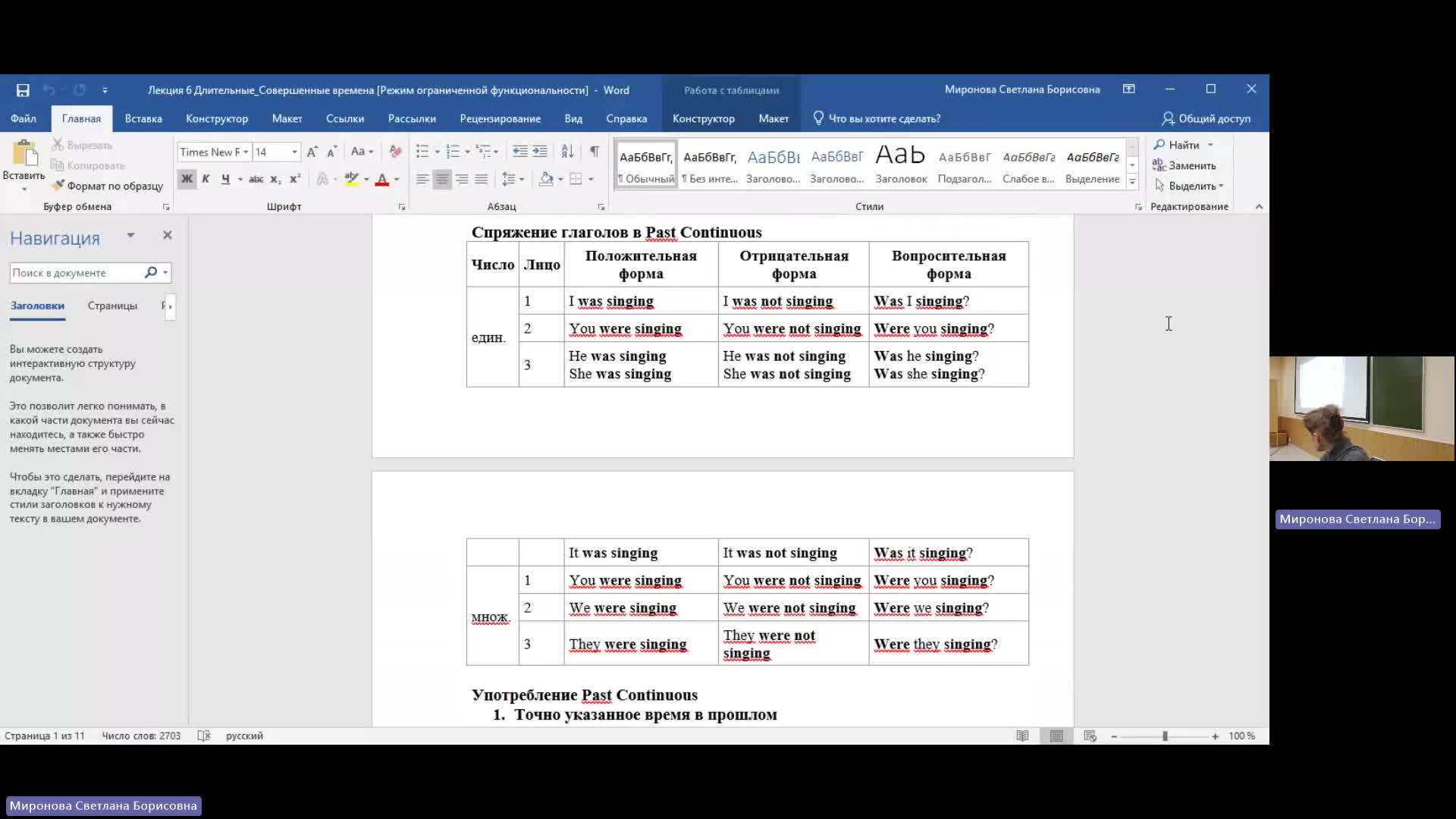Click the multilevel list icon
This screenshot has width=1456, height=819.
pyautogui.click(x=483, y=152)
